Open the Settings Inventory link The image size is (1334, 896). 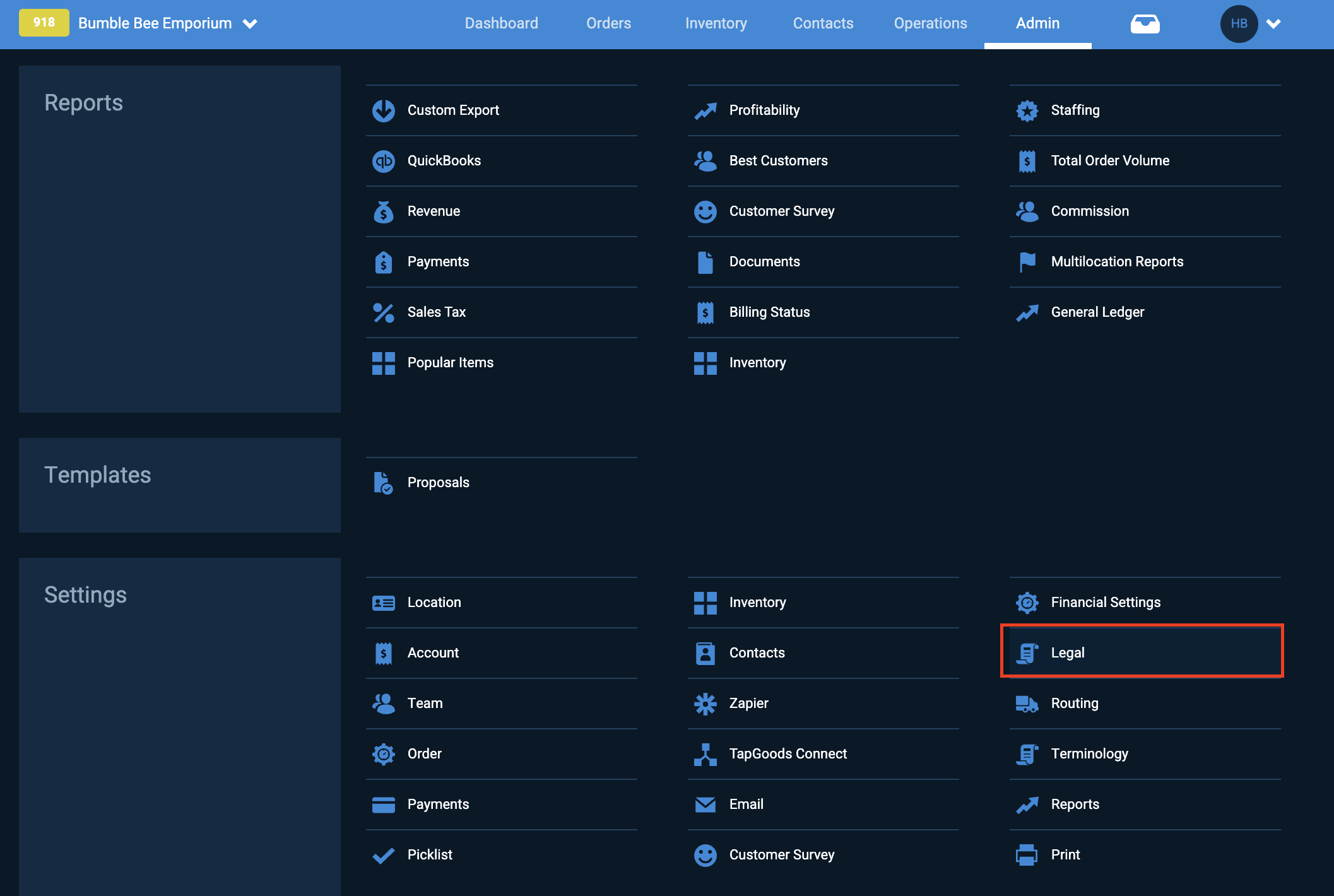(x=823, y=603)
